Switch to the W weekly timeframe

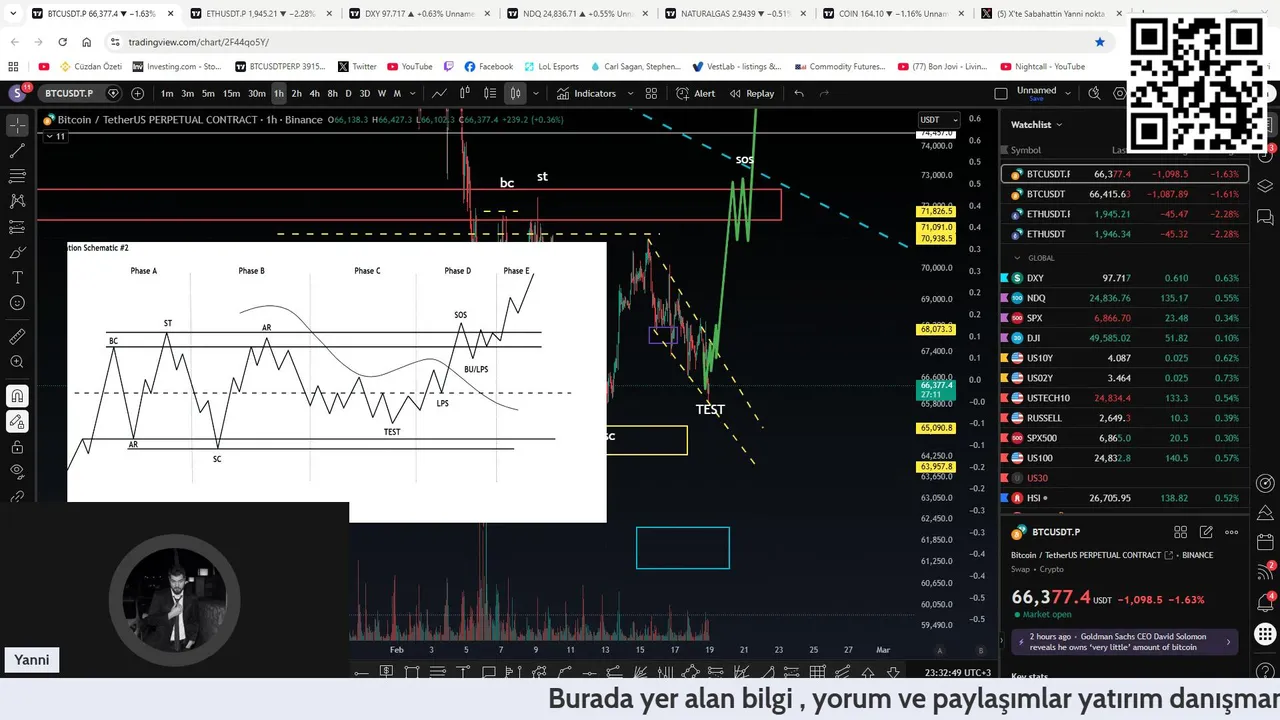point(382,93)
